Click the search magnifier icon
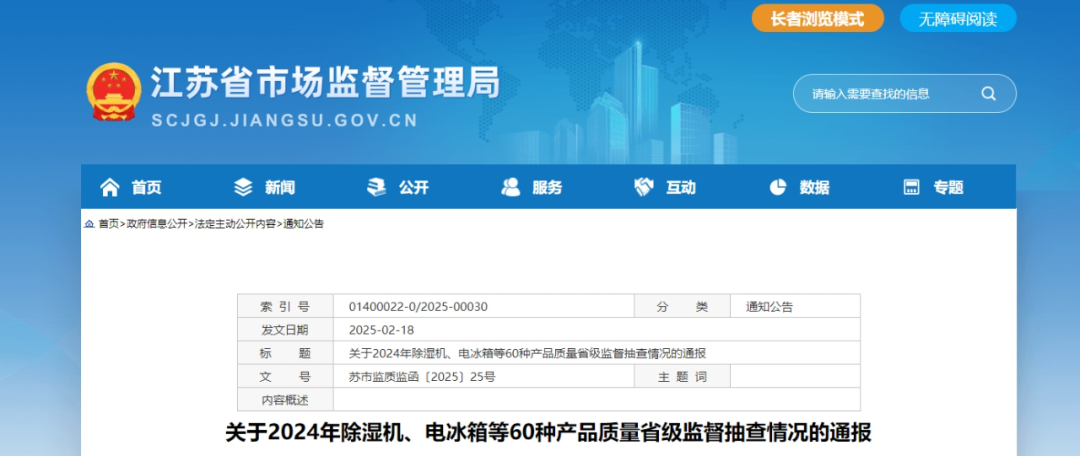 click(x=988, y=94)
